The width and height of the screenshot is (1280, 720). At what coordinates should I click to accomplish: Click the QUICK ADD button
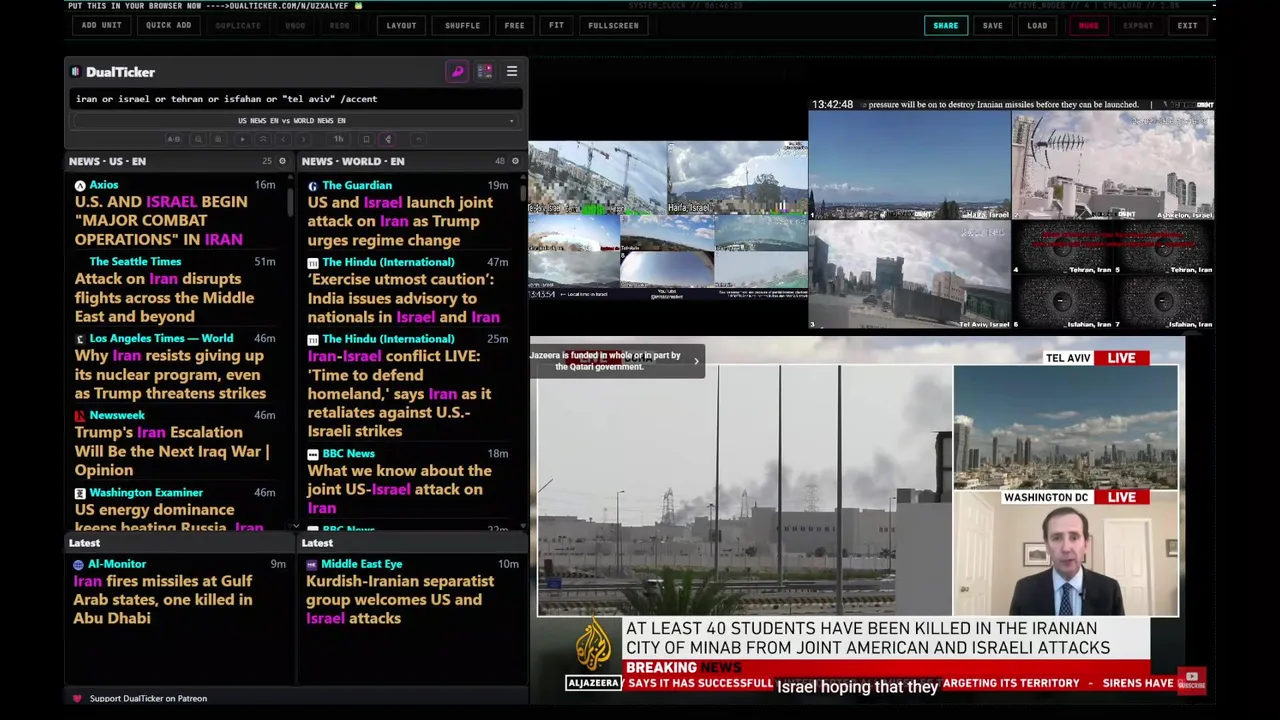[168, 25]
